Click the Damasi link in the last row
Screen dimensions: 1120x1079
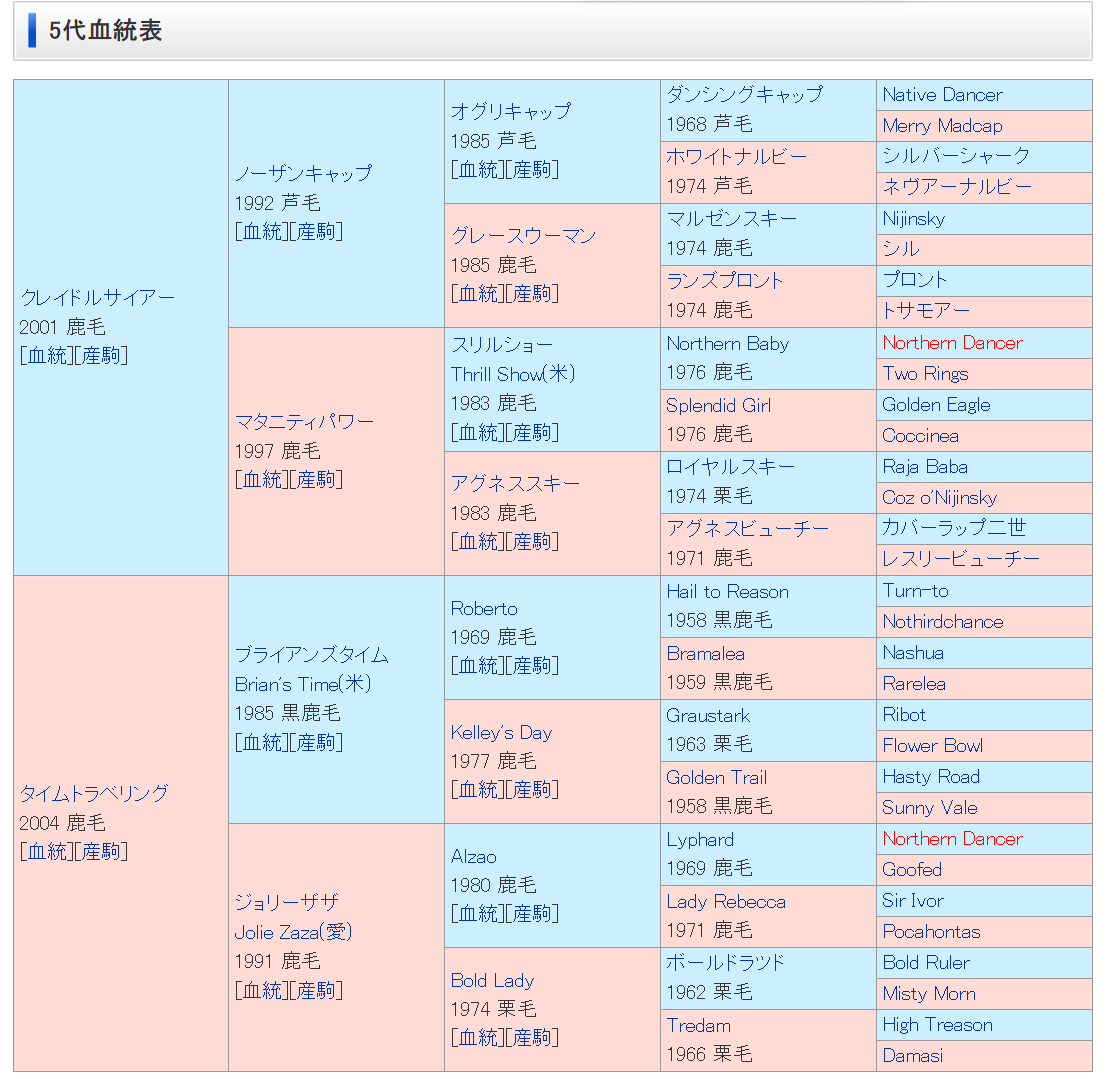coord(912,1056)
